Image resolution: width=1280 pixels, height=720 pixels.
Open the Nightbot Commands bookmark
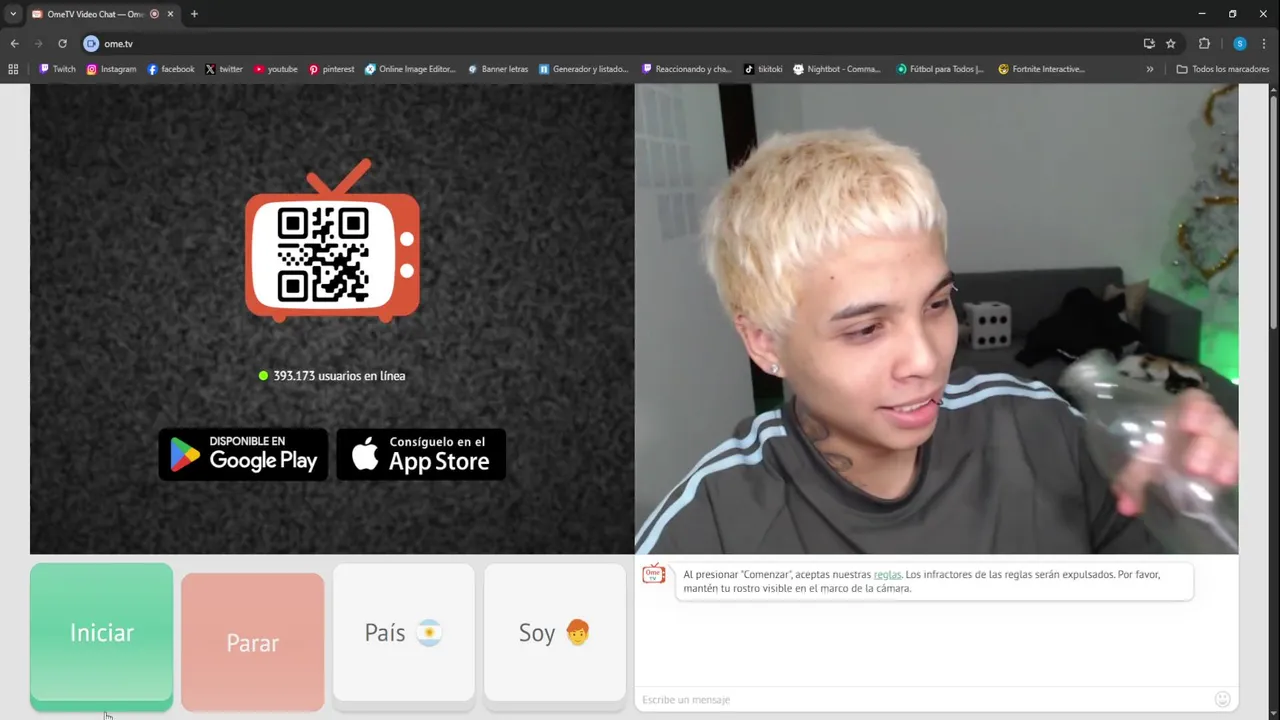837,69
